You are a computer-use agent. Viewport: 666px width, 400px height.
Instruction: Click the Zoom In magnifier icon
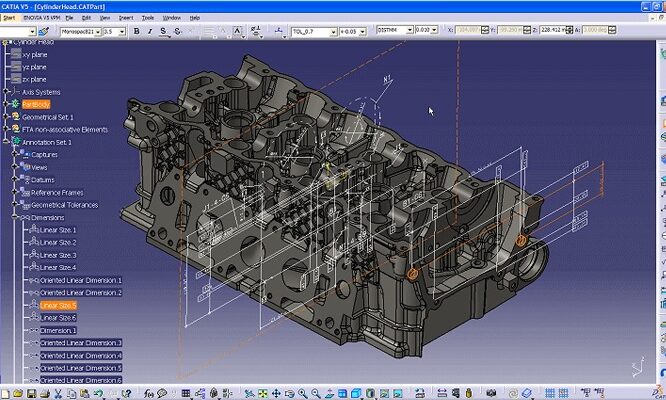[x=302, y=393]
